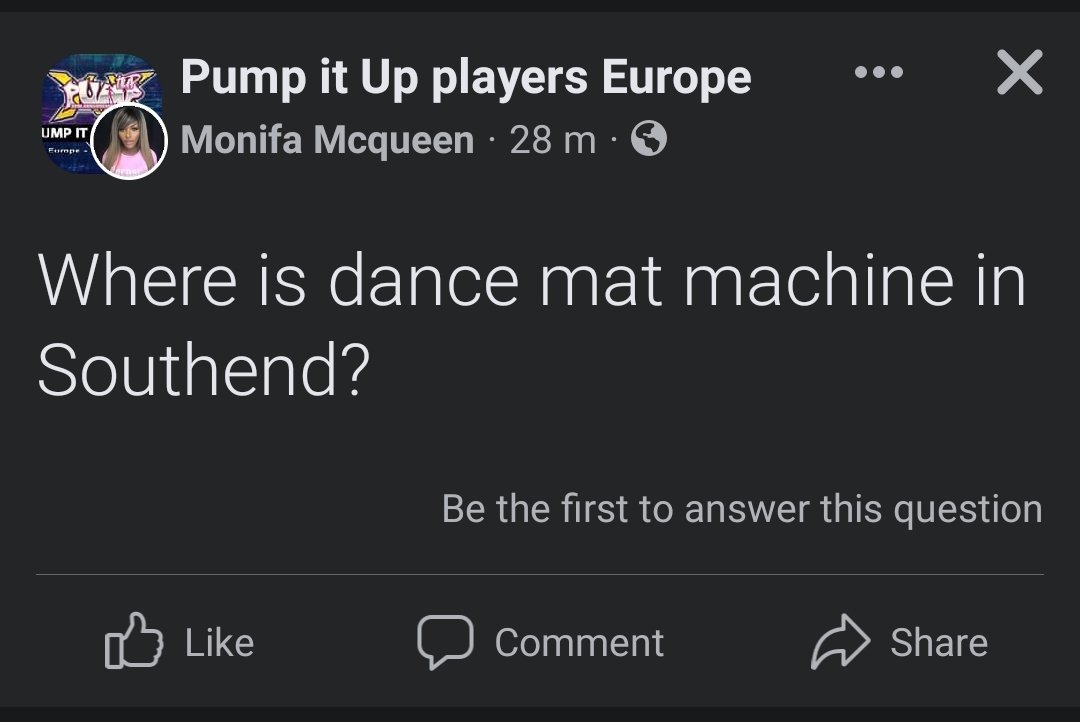Tap the Share arrow icon

(838, 642)
